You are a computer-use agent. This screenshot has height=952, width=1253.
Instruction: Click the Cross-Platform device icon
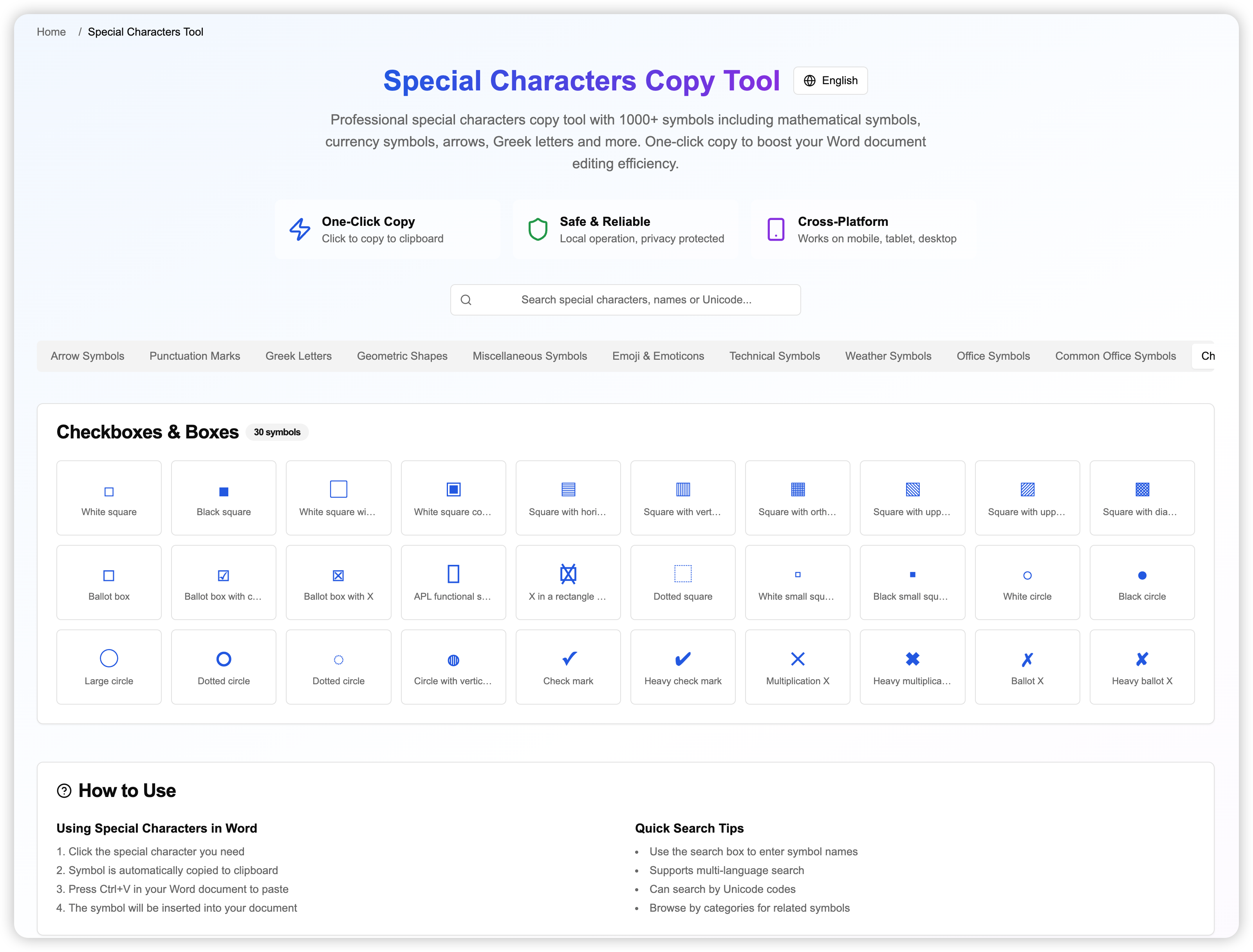775,229
